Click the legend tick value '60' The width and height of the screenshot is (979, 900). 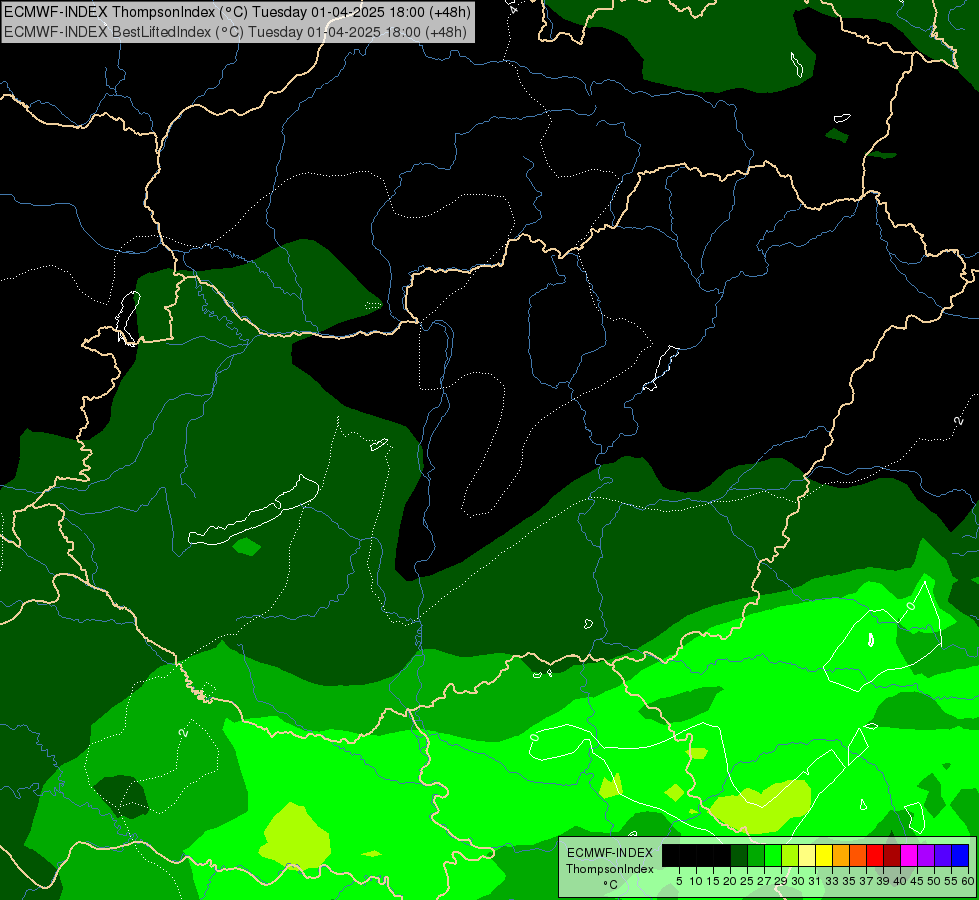click(968, 881)
